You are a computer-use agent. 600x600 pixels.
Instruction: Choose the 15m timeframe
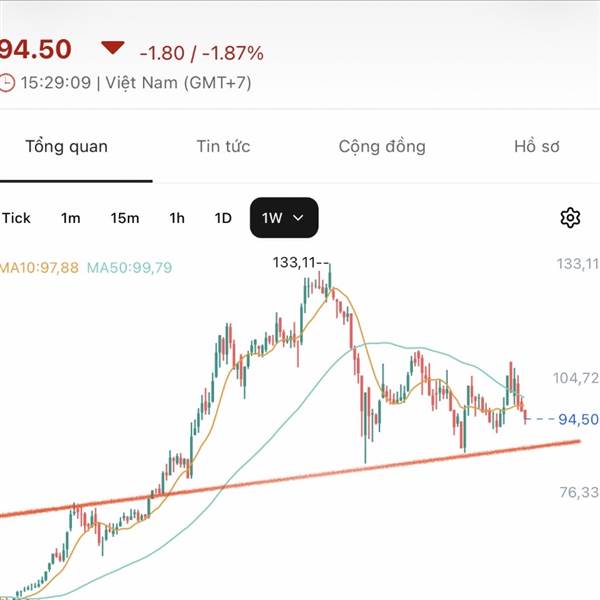(x=125, y=218)
